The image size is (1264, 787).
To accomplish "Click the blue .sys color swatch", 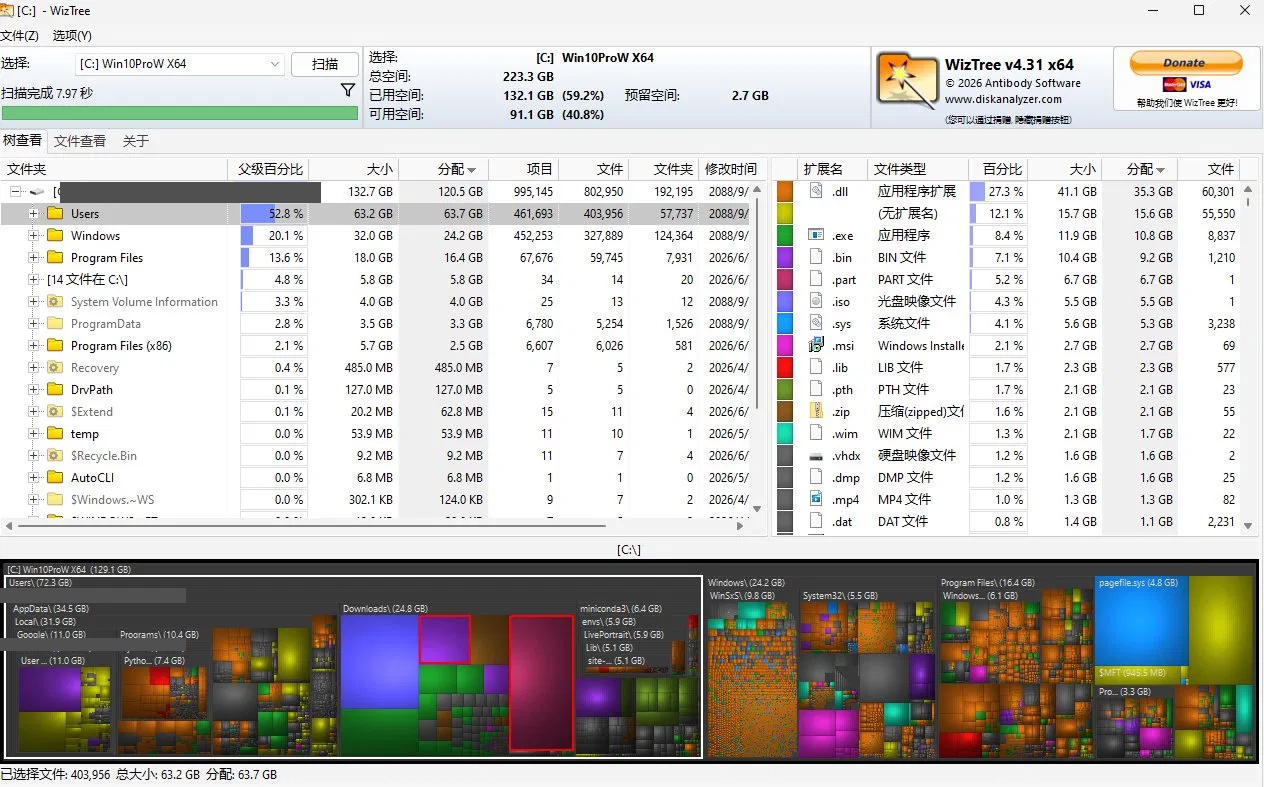I will (x=785, y=323).
